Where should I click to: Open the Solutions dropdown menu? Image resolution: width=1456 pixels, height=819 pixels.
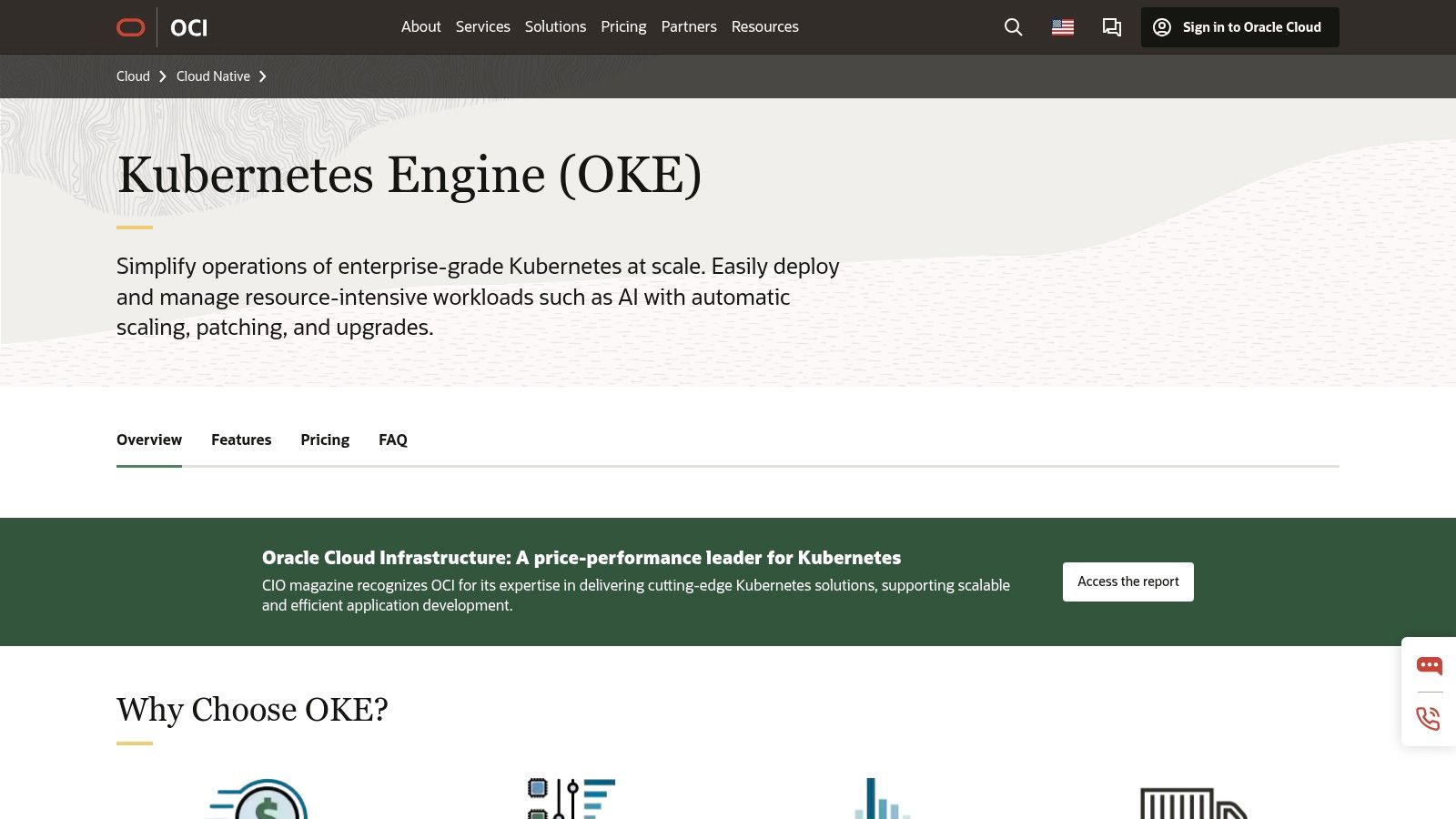555,26
